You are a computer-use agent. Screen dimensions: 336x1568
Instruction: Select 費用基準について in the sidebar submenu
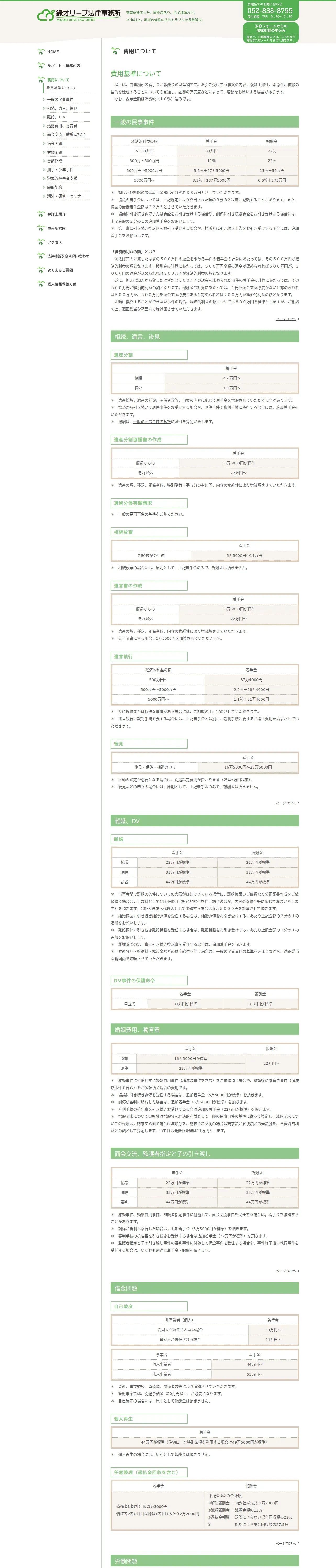click(x=61, y=88)
